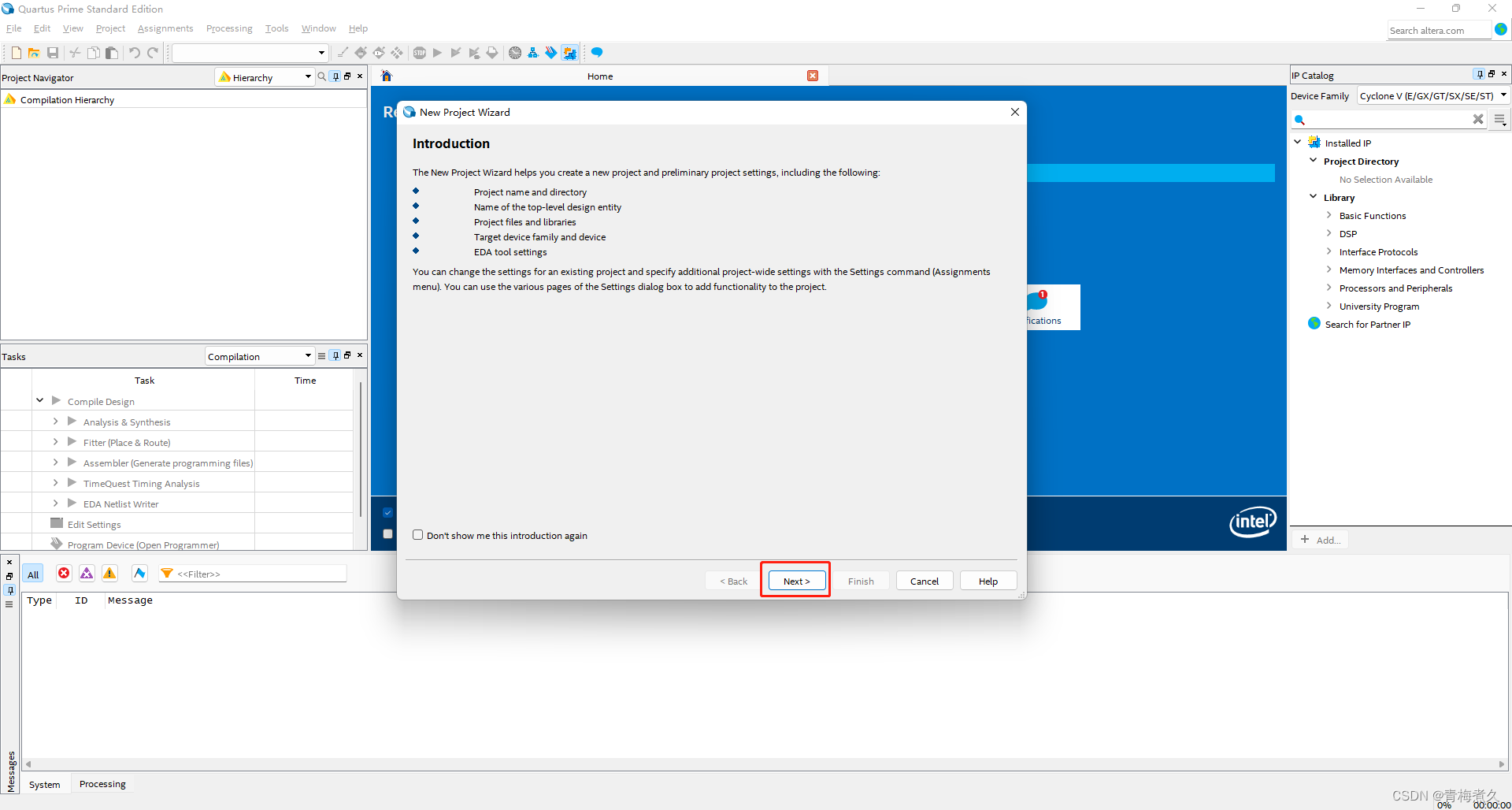Screen dimensions: 1512x810
Task: Open the Tasks panel list options icon
Action: pos(321,356)
